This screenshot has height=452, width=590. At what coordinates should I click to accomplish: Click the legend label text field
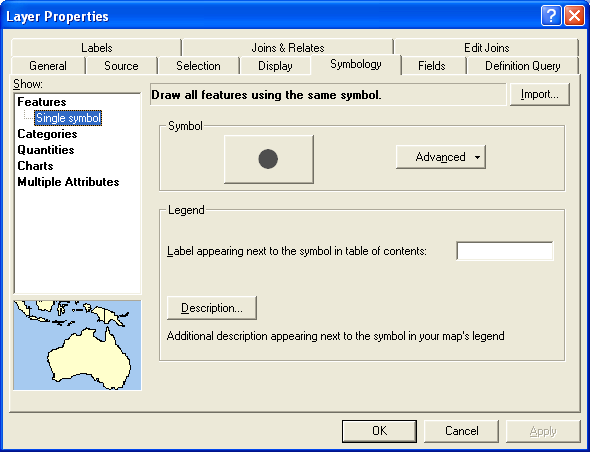(x=505, y=251)
